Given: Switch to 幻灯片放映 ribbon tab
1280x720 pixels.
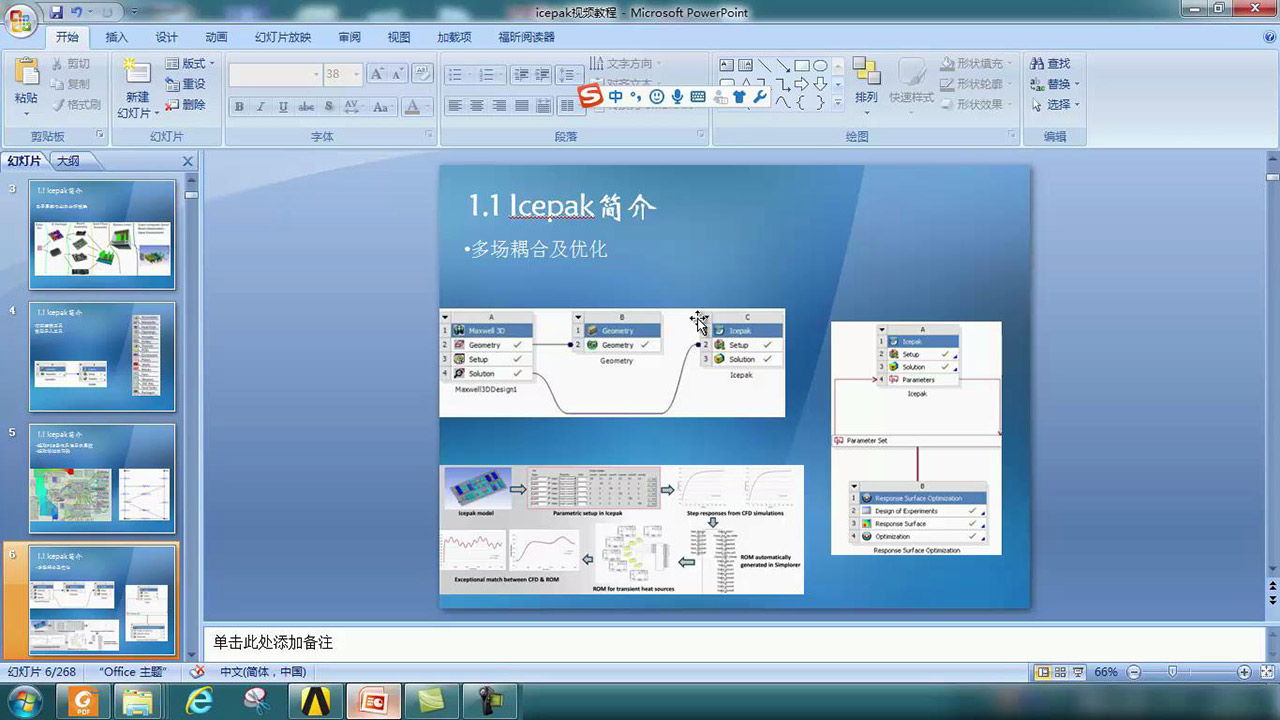Looking at the screenshot, I should (x=283, y=37).
